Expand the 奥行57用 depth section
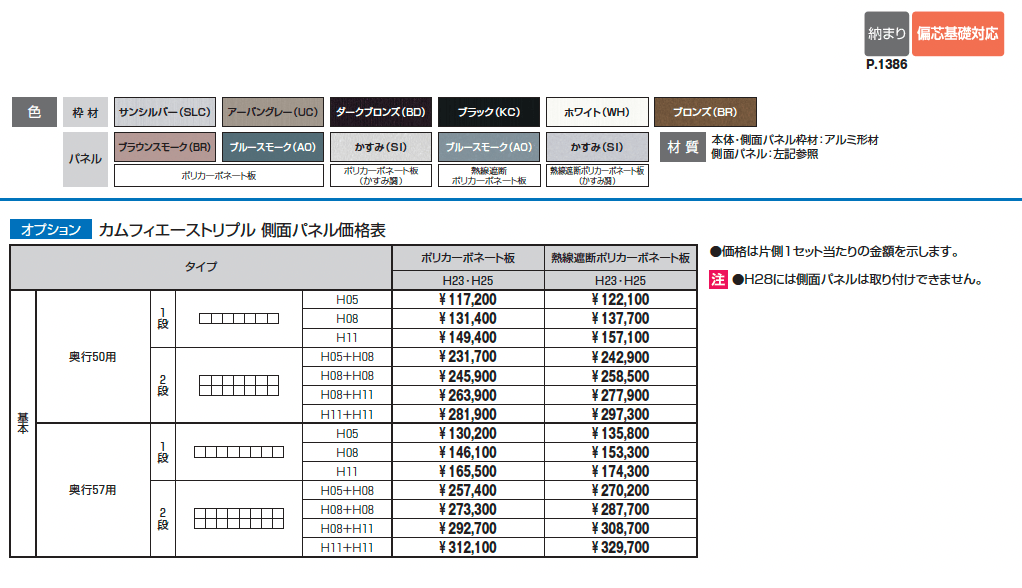The height and width of the screenshot is (588, 1022). point(92,489)
